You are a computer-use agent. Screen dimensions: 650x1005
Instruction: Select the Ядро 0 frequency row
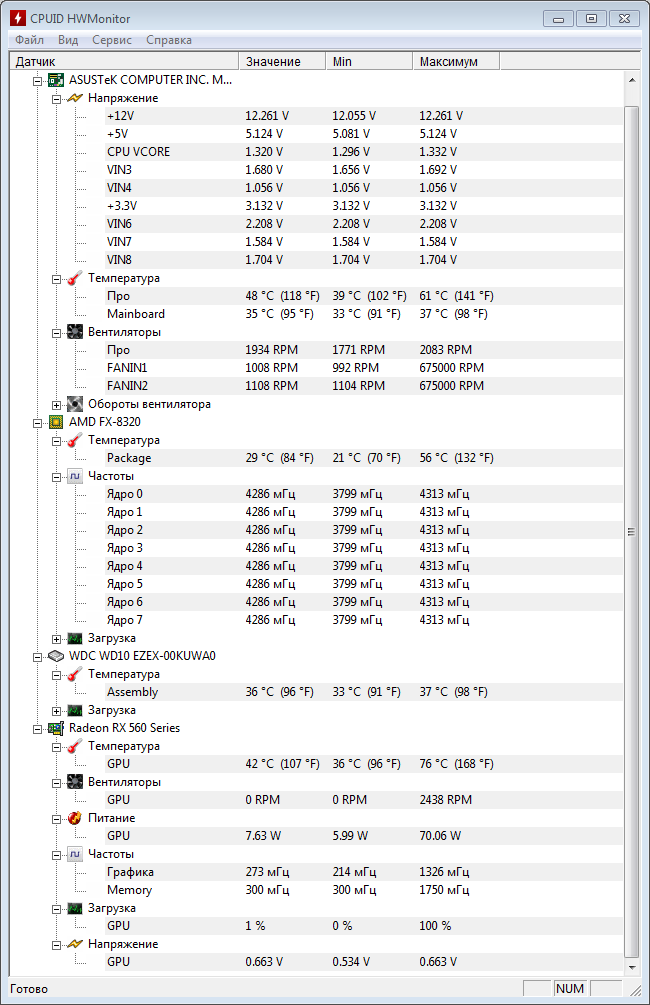pyautogui.click(x=363, y=494)
